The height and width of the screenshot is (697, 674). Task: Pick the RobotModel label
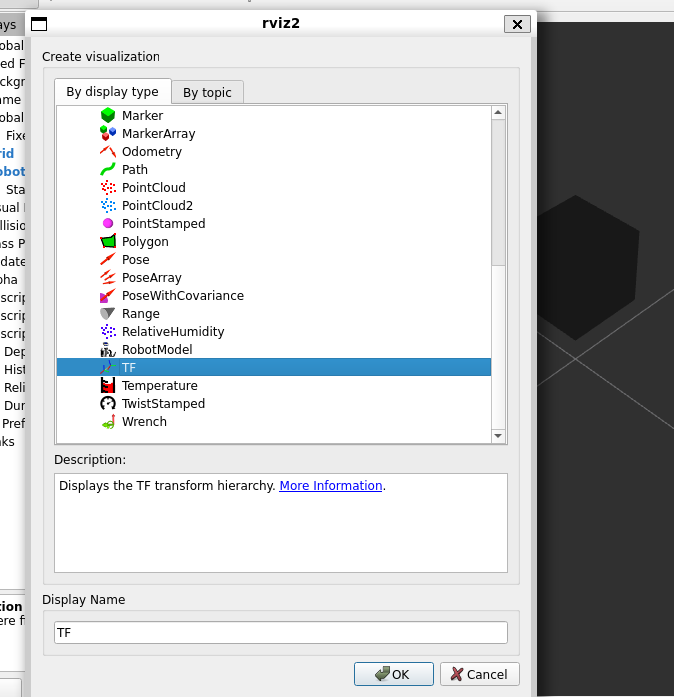click(x=157, y=349)
